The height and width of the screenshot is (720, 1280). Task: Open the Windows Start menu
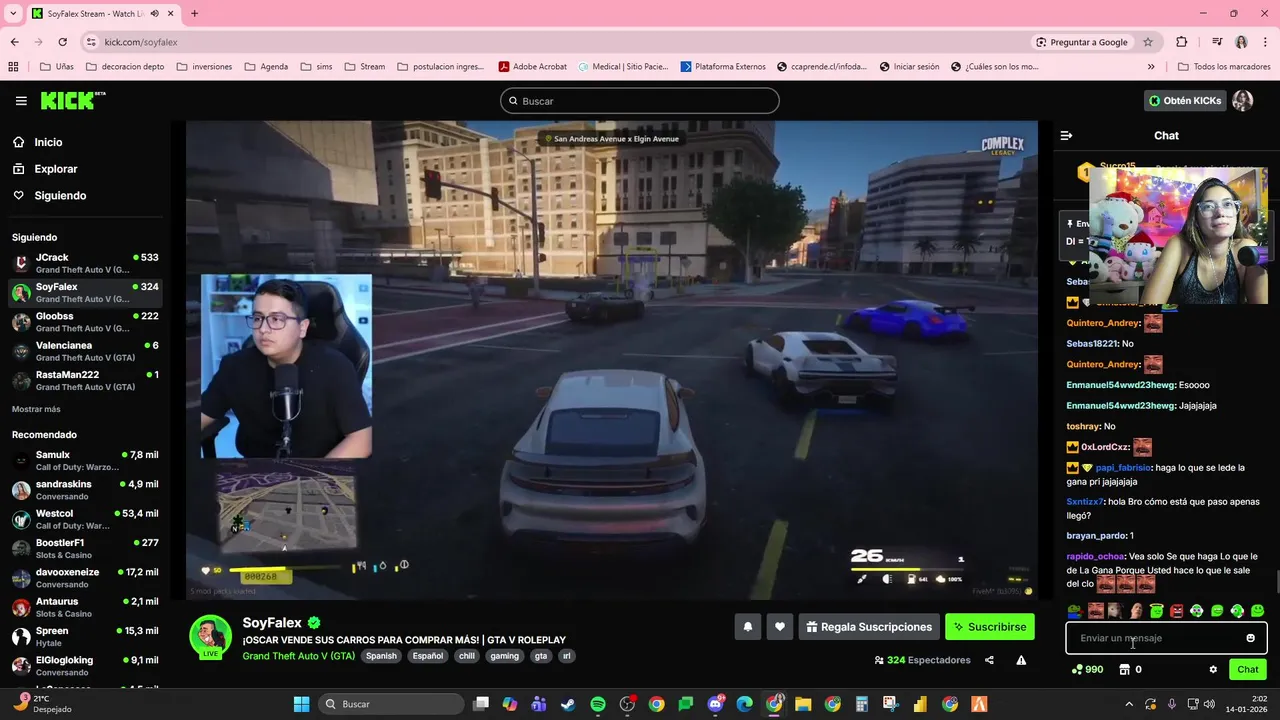pyautogui.click(x=301, y=704)
